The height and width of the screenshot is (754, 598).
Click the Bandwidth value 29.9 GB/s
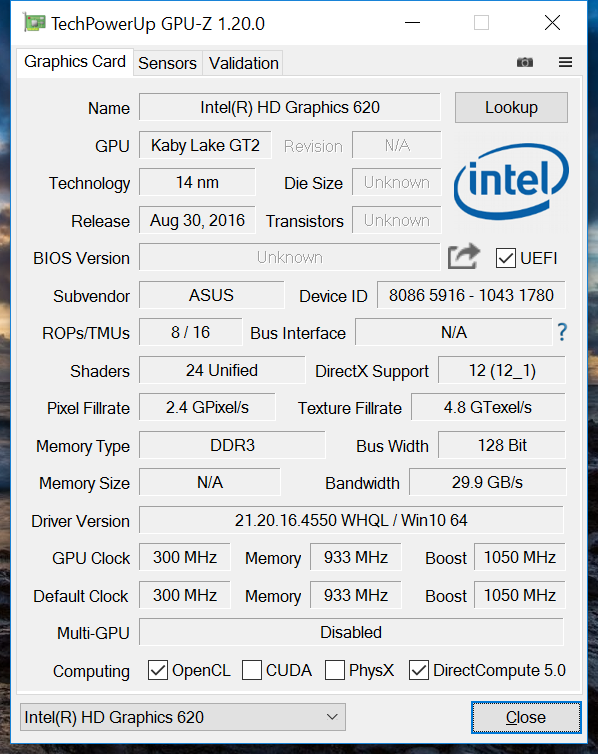click(x=487, y=482)
